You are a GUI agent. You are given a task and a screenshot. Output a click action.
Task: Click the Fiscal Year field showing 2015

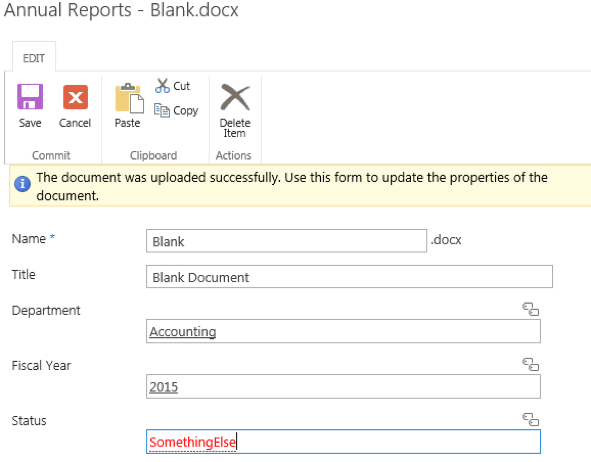point(343,386)
